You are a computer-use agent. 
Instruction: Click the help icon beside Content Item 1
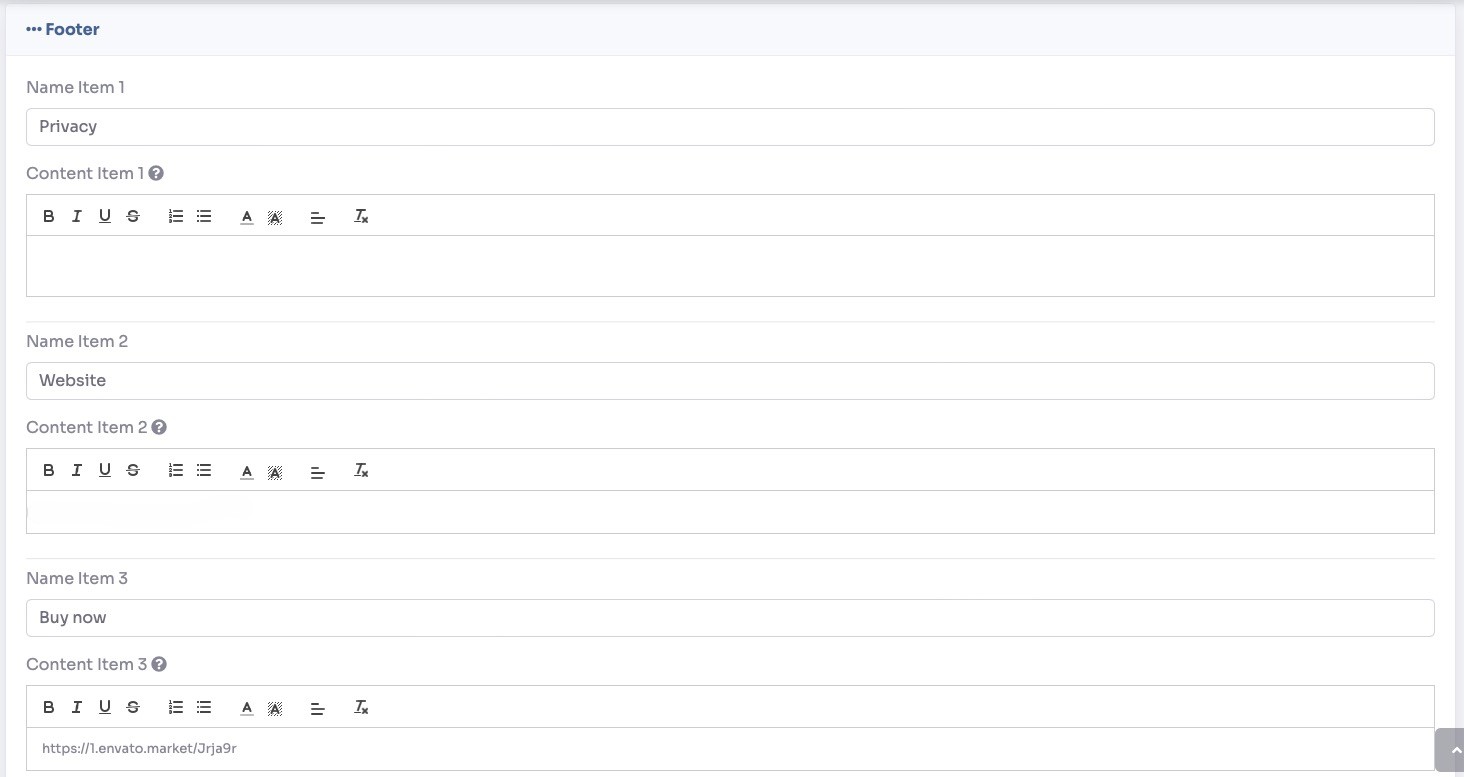coord(156,173)
